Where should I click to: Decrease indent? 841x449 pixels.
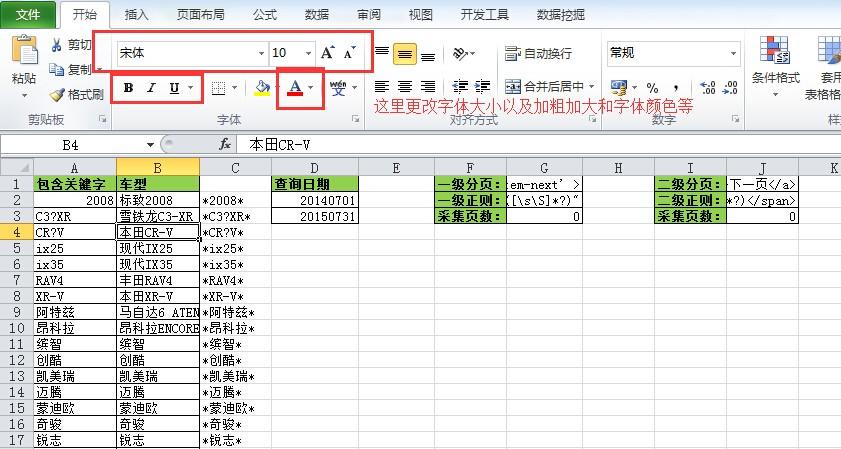coord(460,86)
